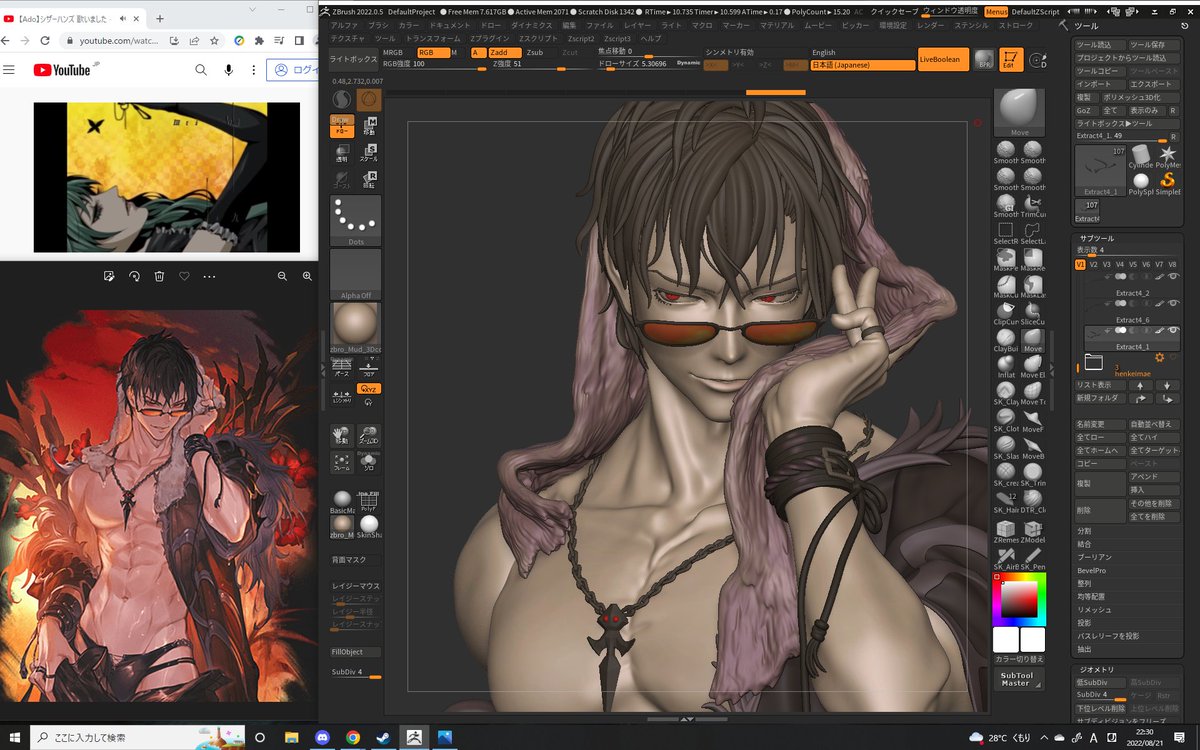Image resolution: width=1200 pixels, height=750 pixels.
Task: Select the English language option
Action: [863, 53]
